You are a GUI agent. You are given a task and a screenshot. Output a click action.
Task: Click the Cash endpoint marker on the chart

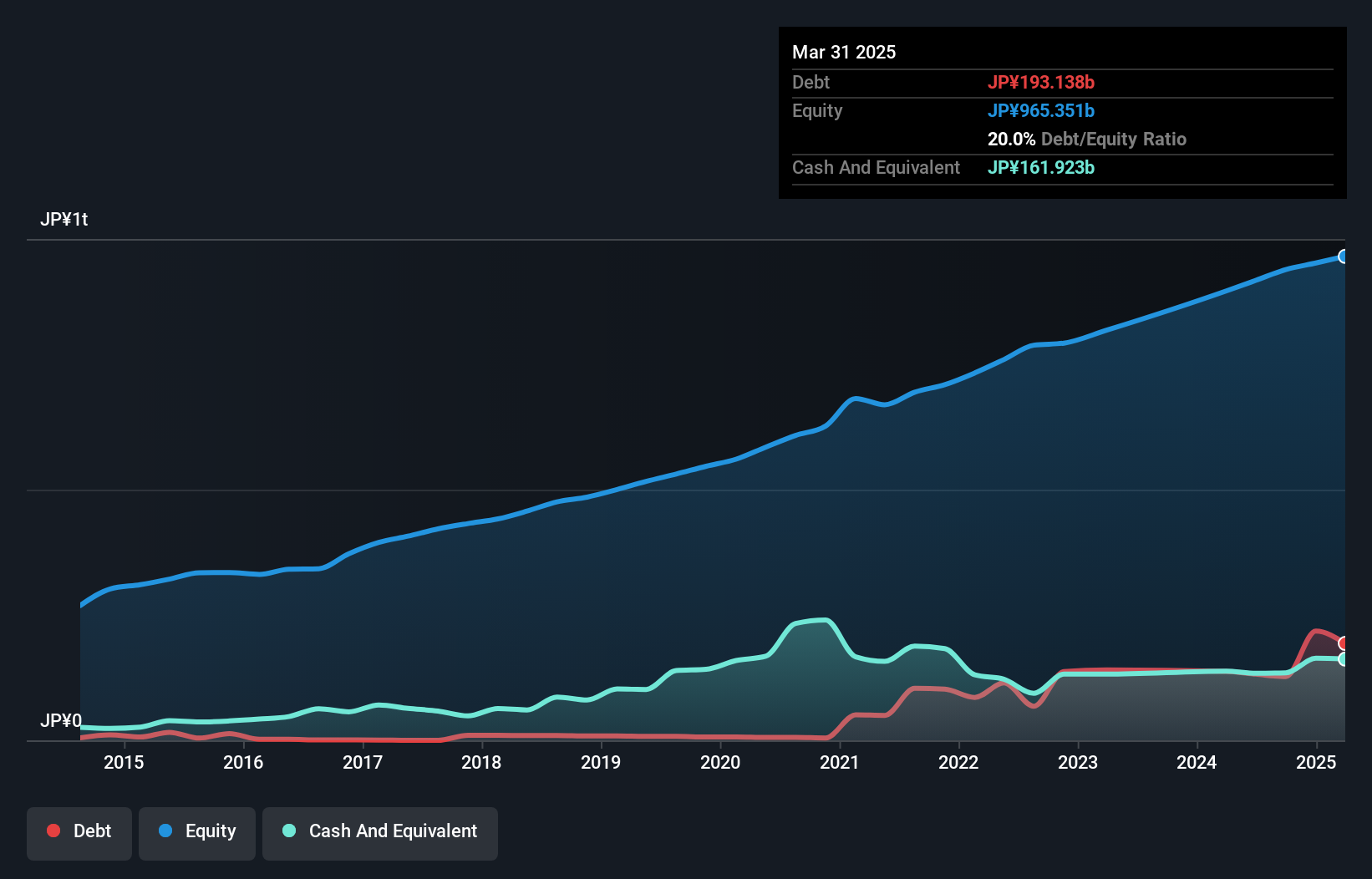(x=1343, y=662)
